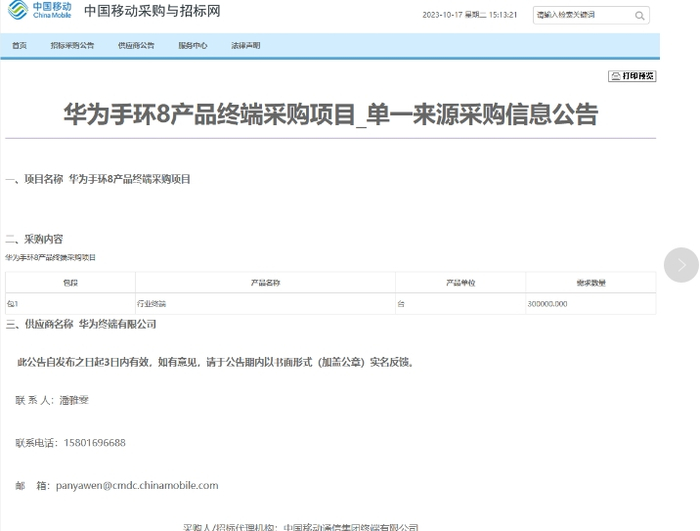Click the next arrow circle button
Viewport: 700px width, 531px height.
click(681, 265)
